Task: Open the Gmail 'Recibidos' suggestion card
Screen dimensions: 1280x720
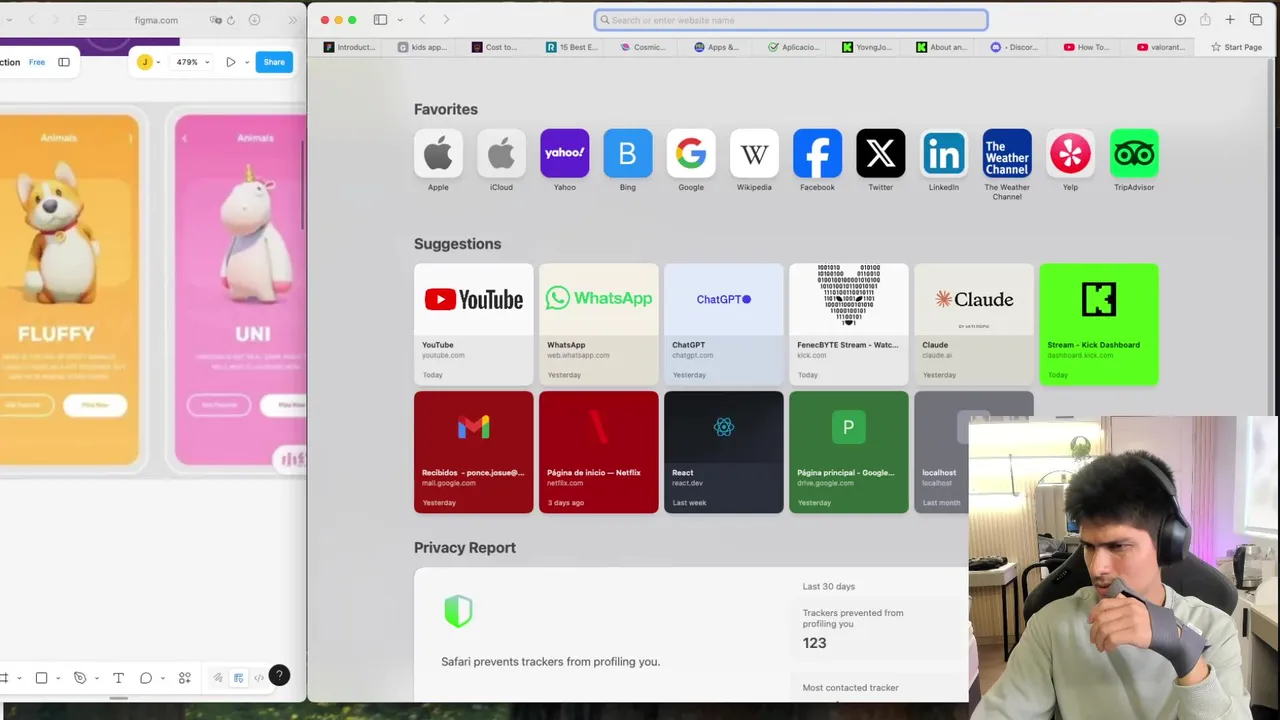Action: tap(474, 452)
